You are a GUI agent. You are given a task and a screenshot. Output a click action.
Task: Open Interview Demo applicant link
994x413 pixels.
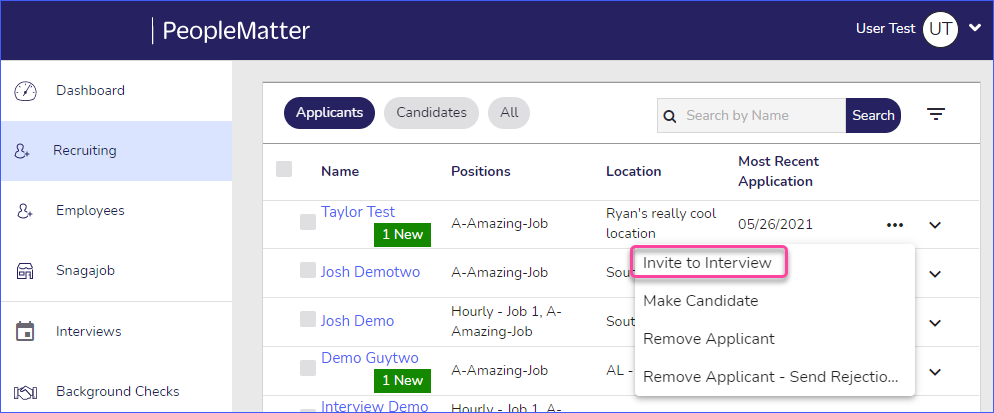[x=375, y=406]
